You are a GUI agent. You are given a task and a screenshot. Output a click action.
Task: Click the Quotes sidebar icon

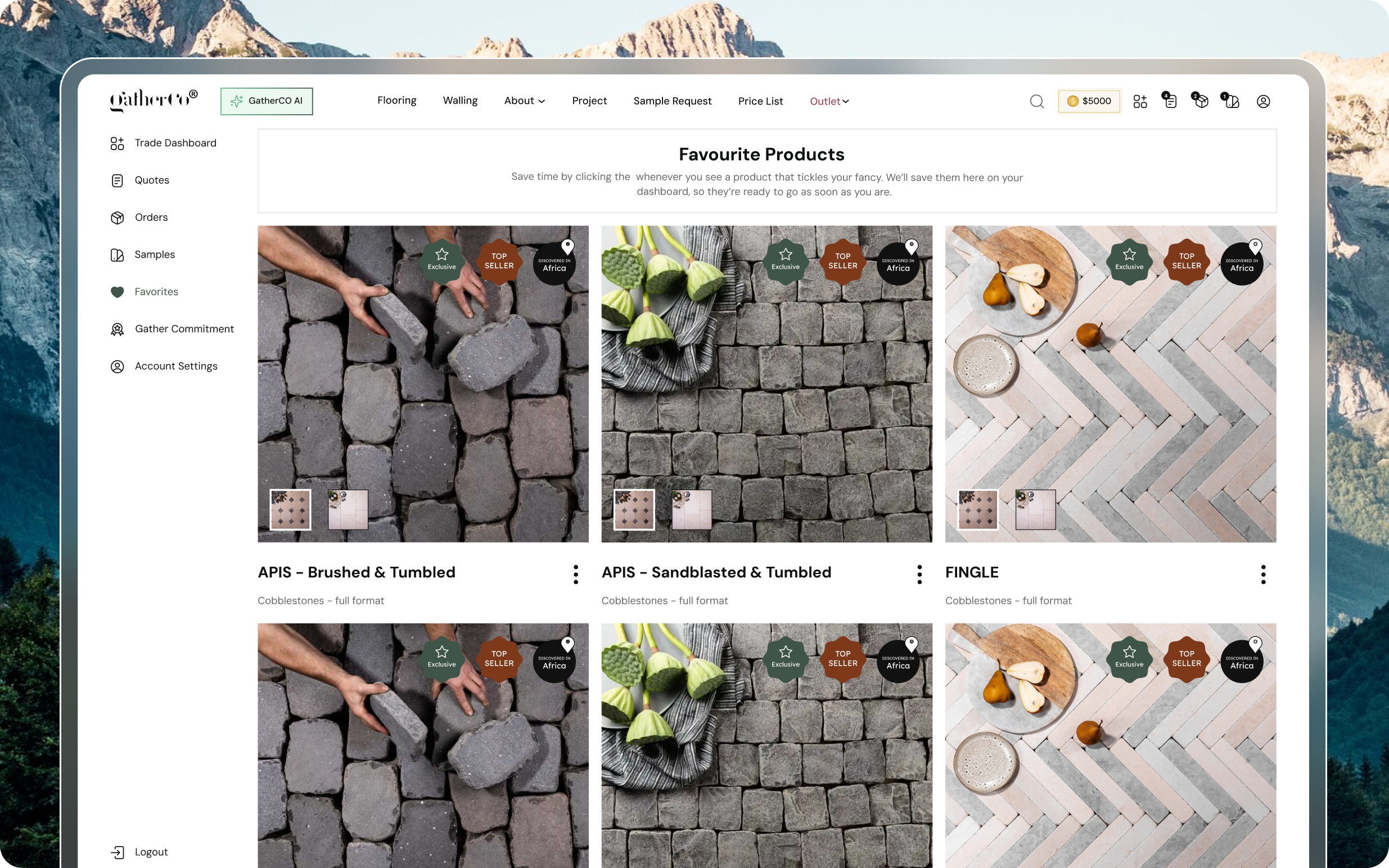pyautogui.click(x=117, y=180)
